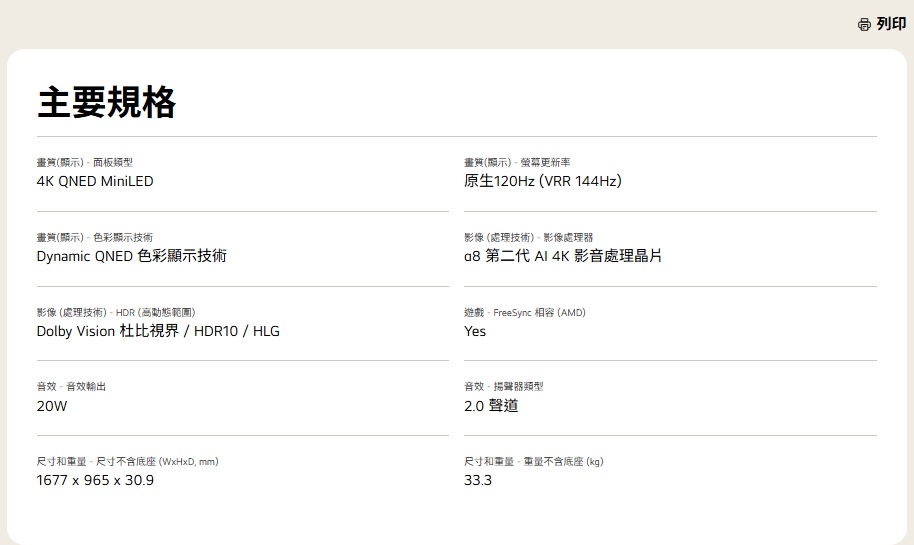Image resolution: width=914 pixels, height=545 pixels.
Task: Click the 1677 x 965 x 30.9 dimensions value
Action: pyautogui.click(x=95, y=480)
